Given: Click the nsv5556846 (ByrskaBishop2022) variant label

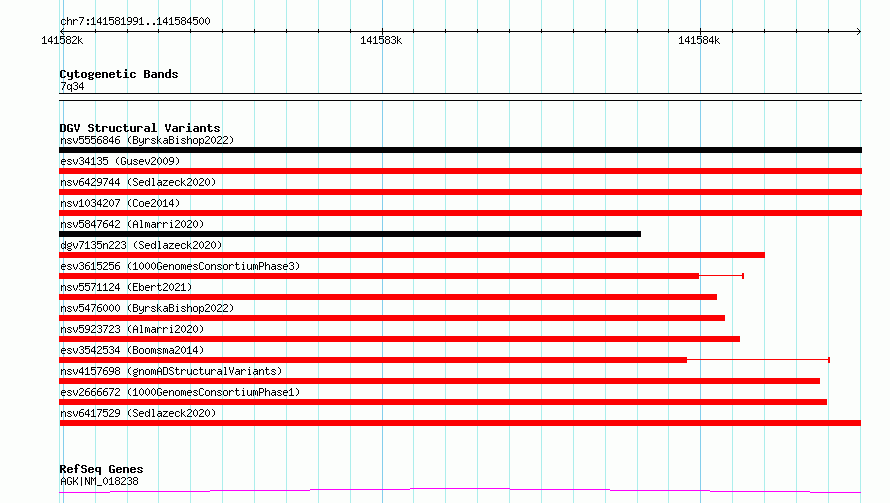Looking at the screenshot, I should [x=147, y=140].
